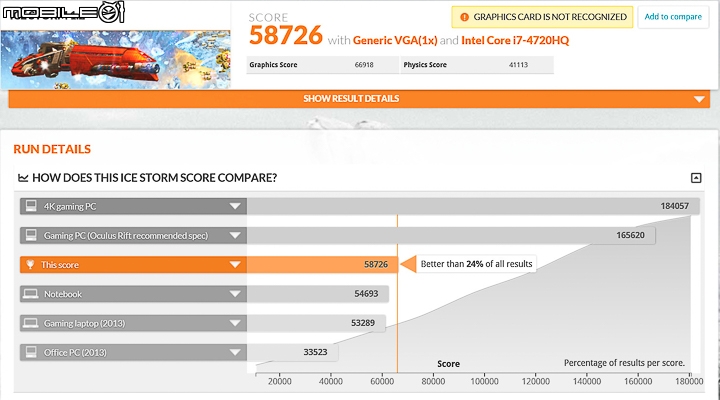
Task: Click the trophy icon on This score
Action: tap(30, 265)
